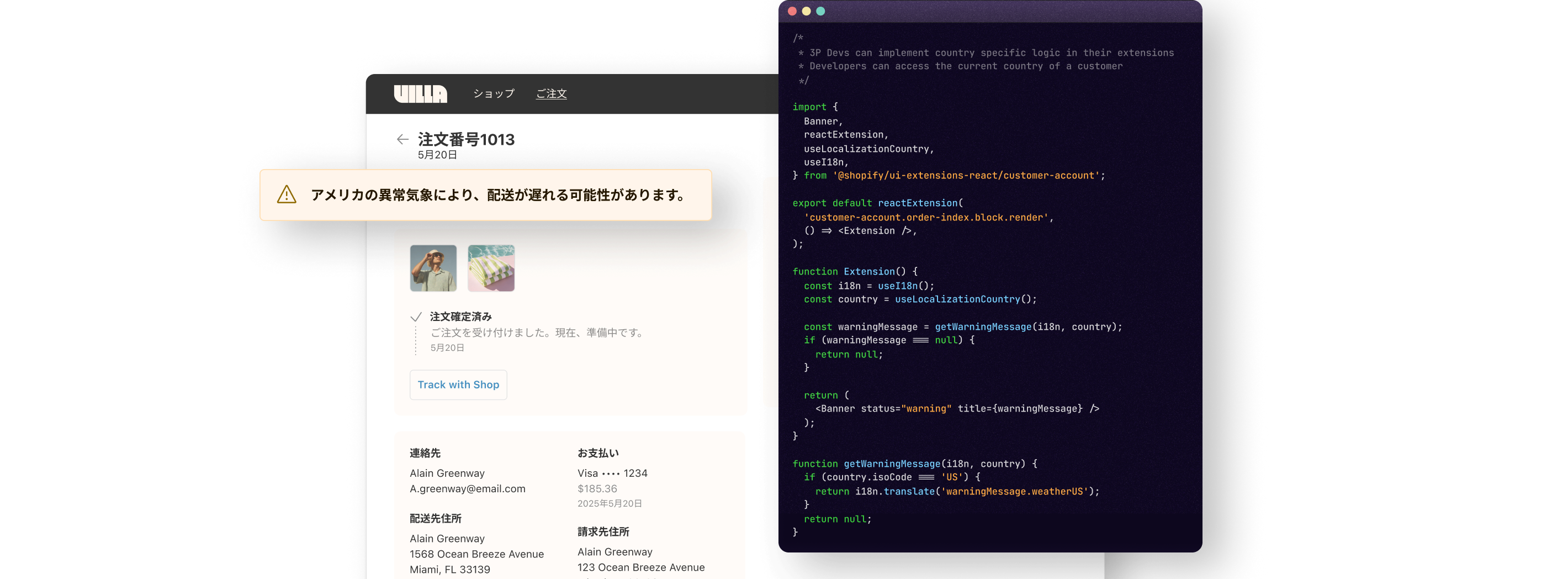This screenshot has width=1568, height=579.
Task: Click the yellow minimize dot of code window
Action: (806, 11)
